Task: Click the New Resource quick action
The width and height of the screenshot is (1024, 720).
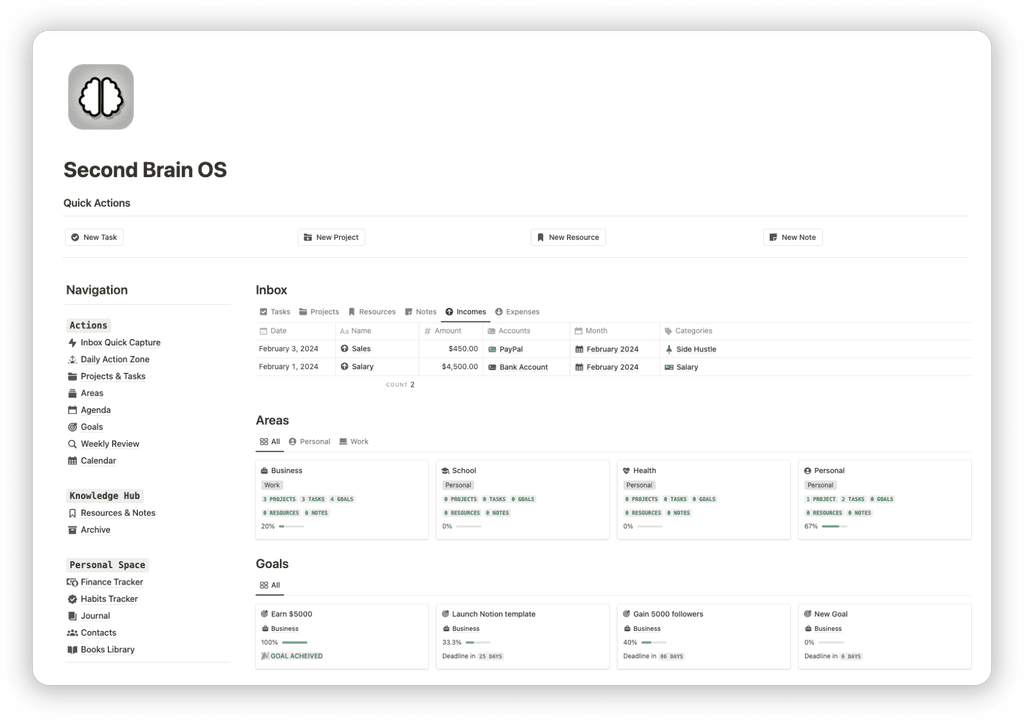Action: [x=568, y=237]
